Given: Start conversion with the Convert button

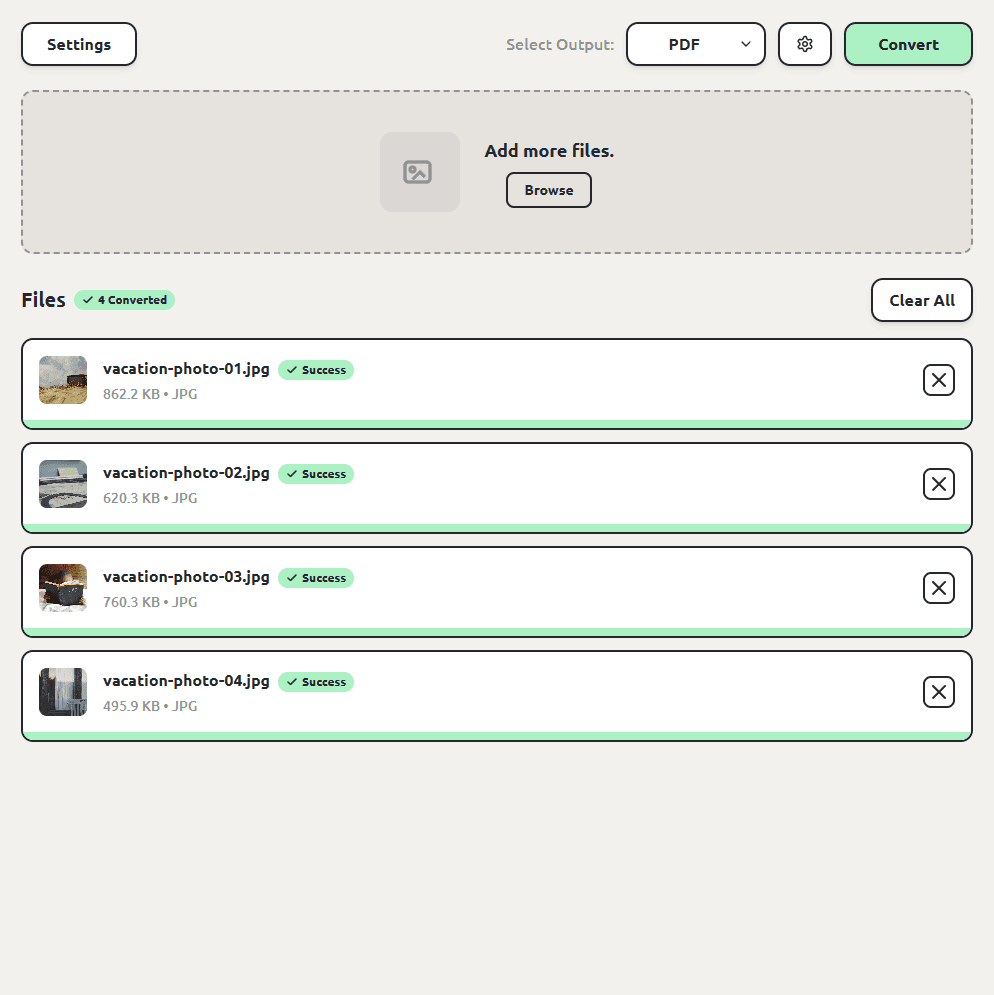Looking at the screenshot, I should point(908,44).
